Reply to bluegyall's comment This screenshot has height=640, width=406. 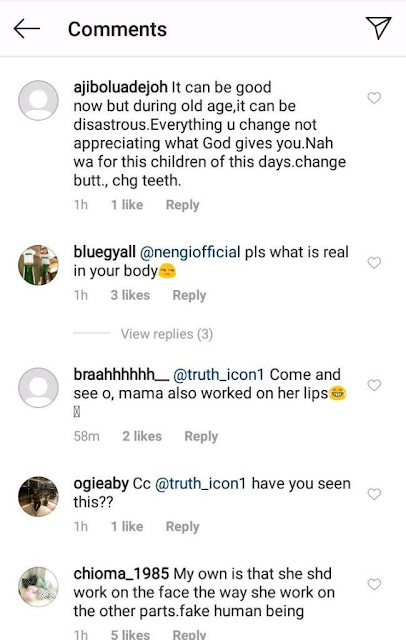click(x=189, y=295)
